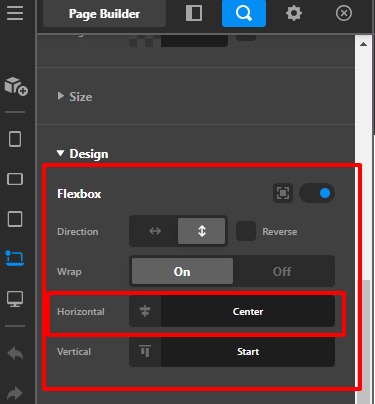The height and width of the screenshot is (404, 375).
Task: Click the add element cube icon
Action: [16, 86]
